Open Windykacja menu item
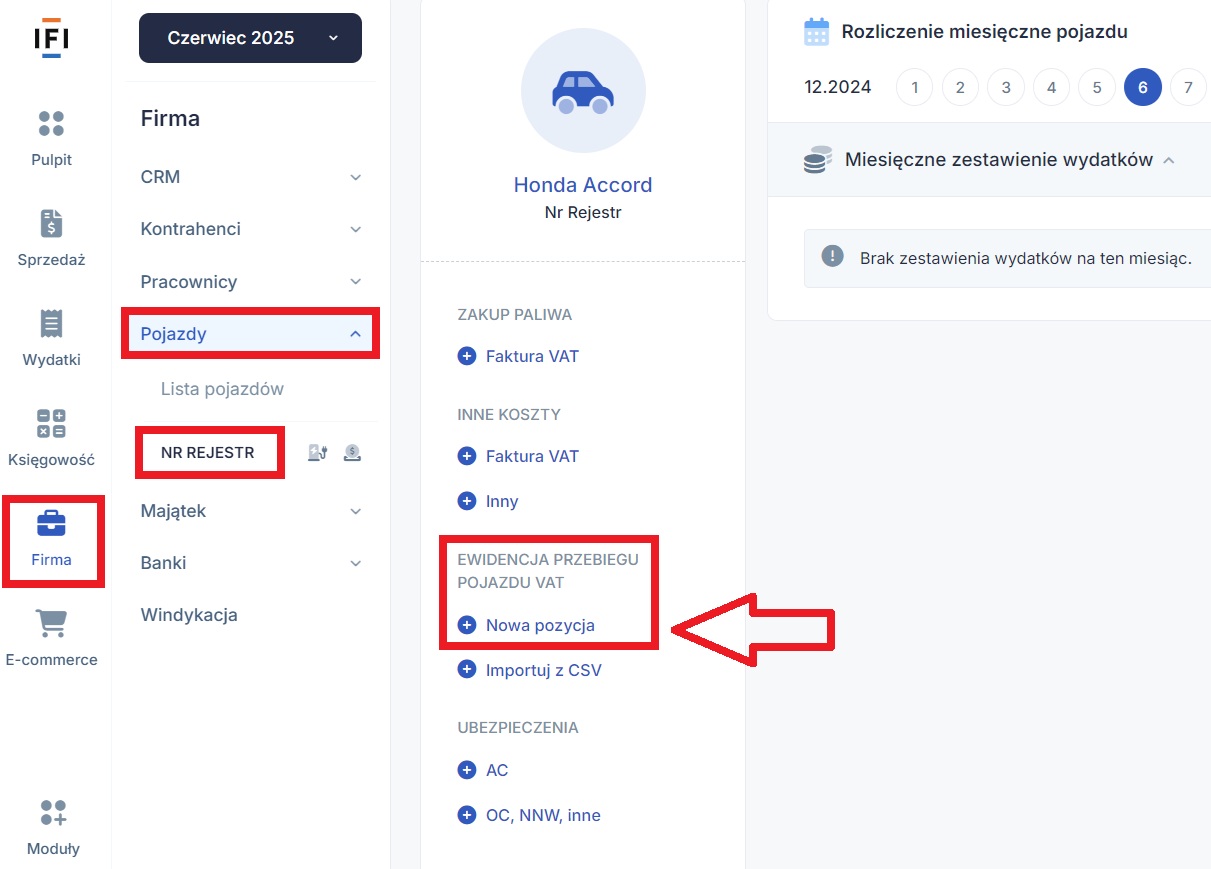Screen dimensions: 1211x869 coord(189,615)
